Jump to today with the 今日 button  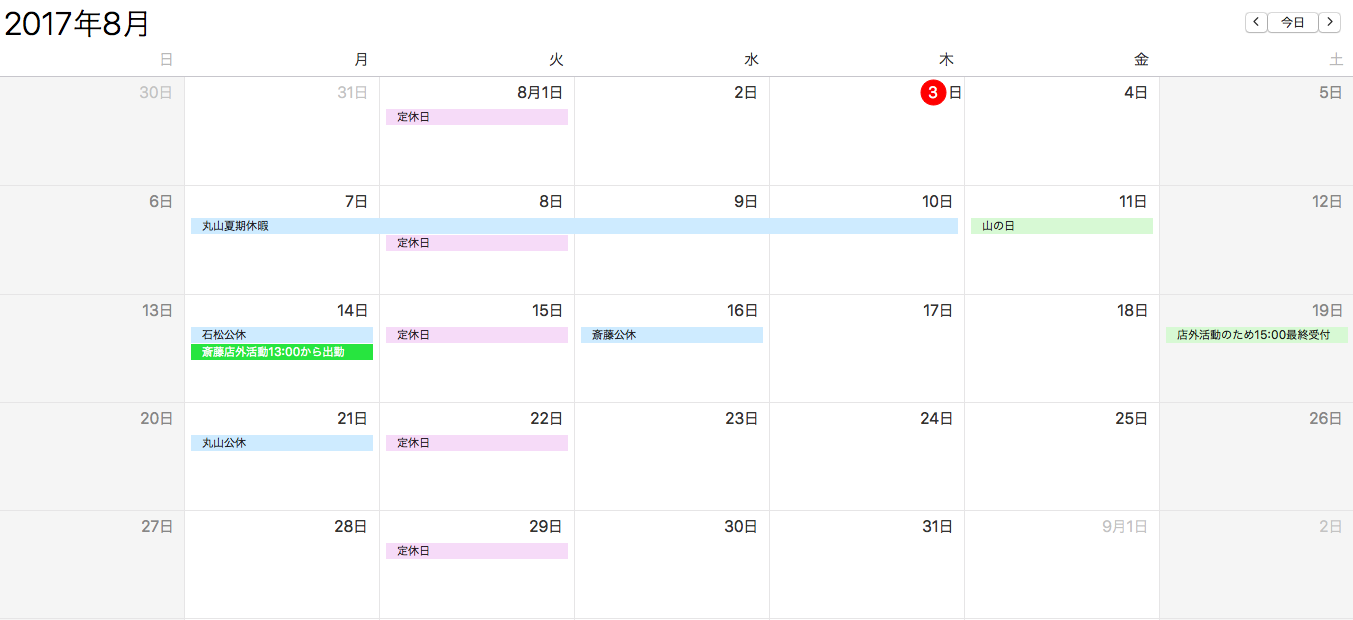point(1293,22)
